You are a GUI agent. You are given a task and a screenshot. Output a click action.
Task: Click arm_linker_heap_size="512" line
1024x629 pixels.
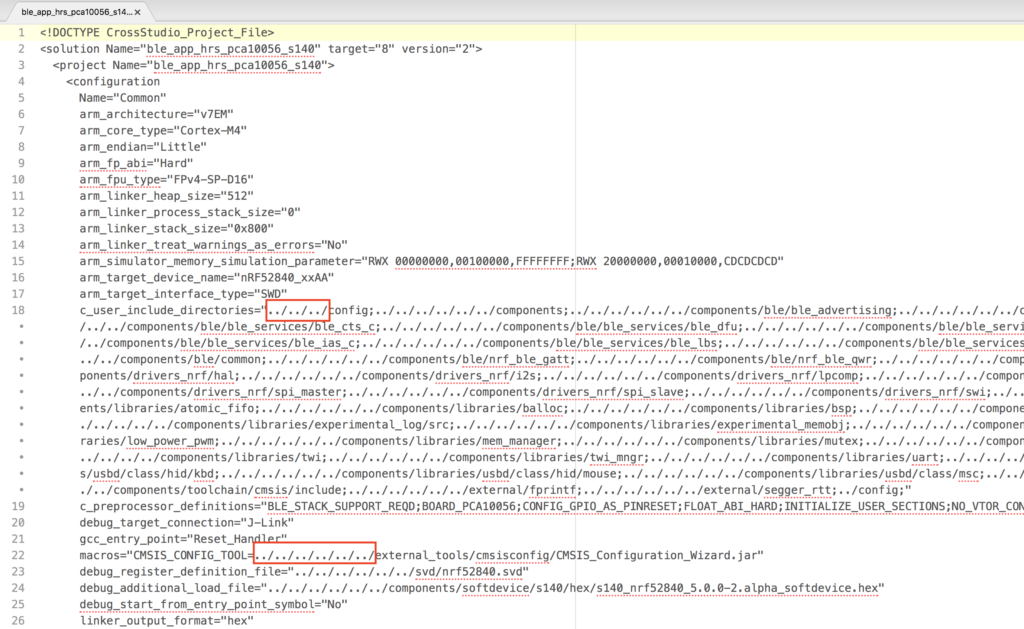(167, 195)
